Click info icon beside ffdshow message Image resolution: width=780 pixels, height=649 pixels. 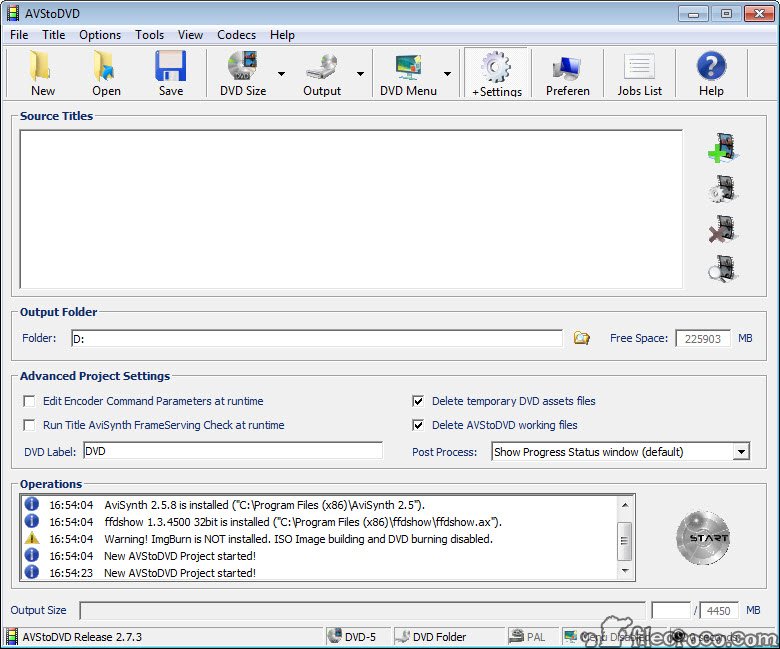pyautogui.click(x=32, y=521)
